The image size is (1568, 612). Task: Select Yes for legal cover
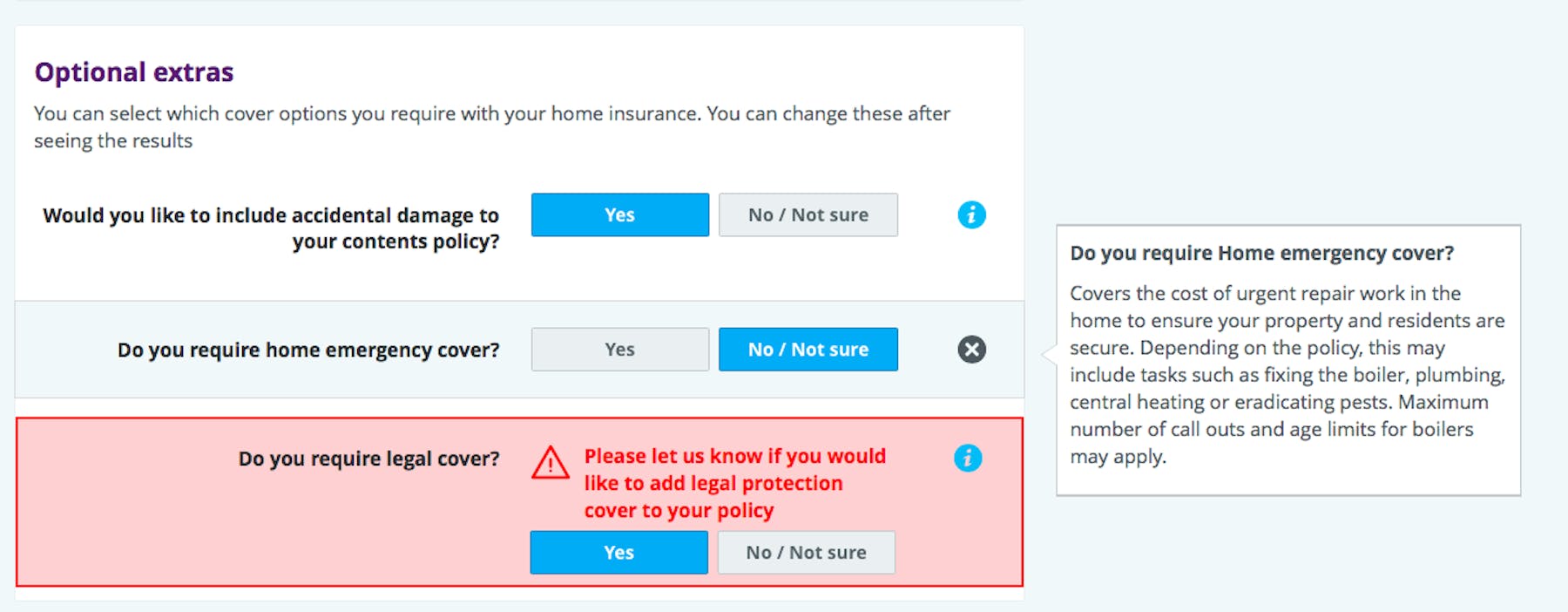coord(618,553)
